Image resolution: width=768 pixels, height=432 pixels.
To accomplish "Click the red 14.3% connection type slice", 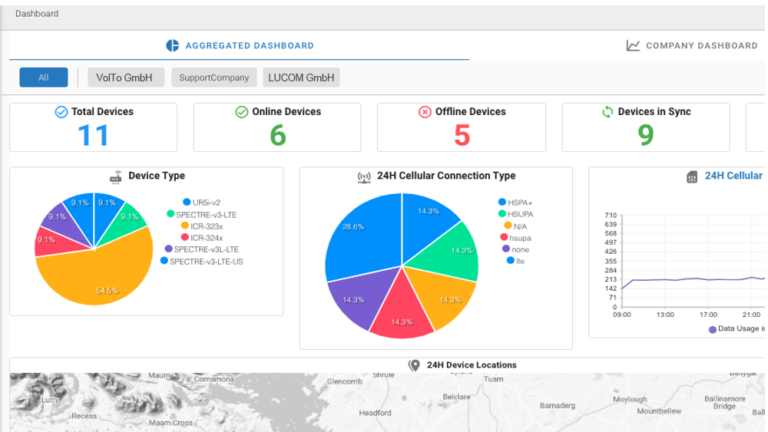I will pos(402,311).
